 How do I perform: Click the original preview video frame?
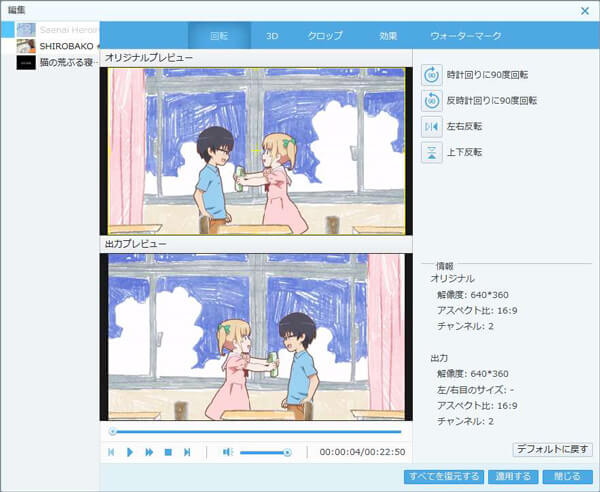(x=256, y=151)
